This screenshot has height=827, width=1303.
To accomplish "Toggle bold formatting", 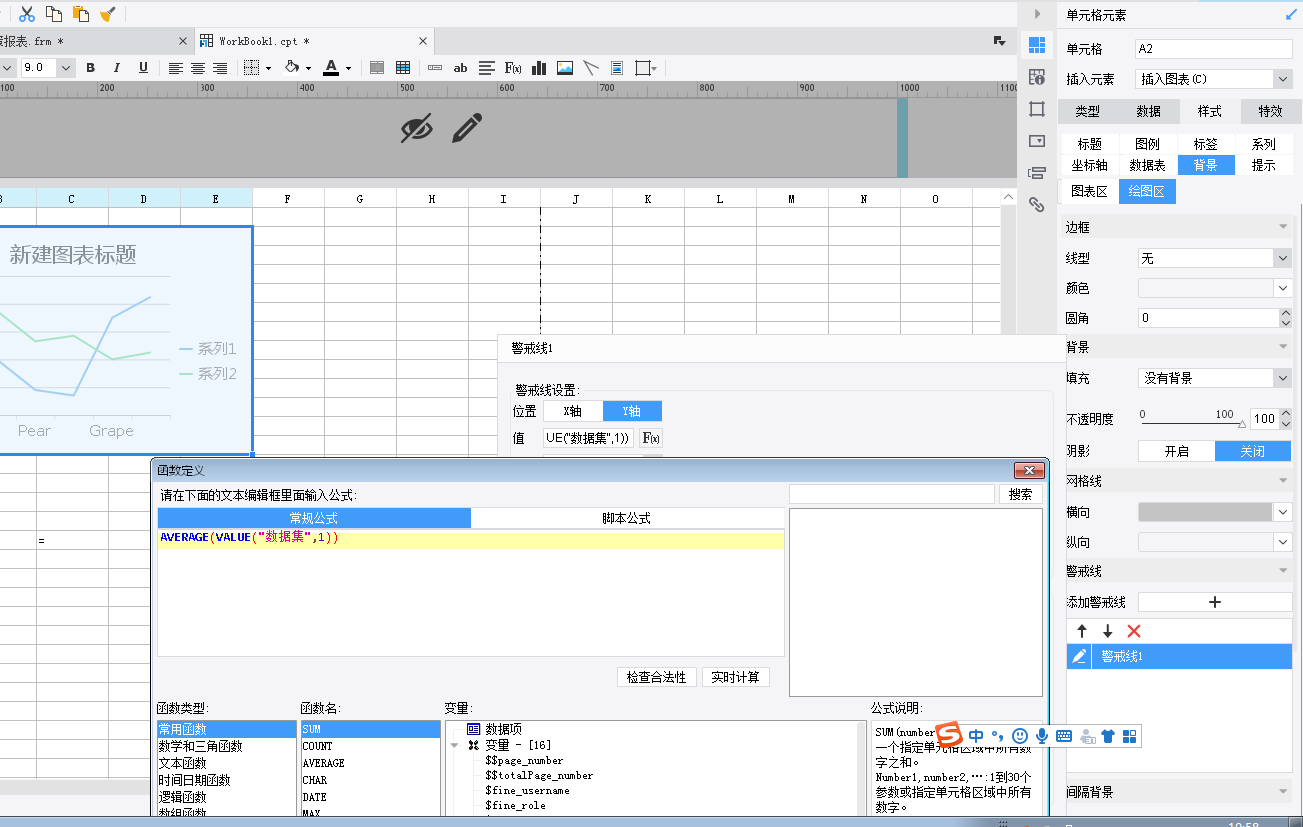I will [x=90, y=68].
